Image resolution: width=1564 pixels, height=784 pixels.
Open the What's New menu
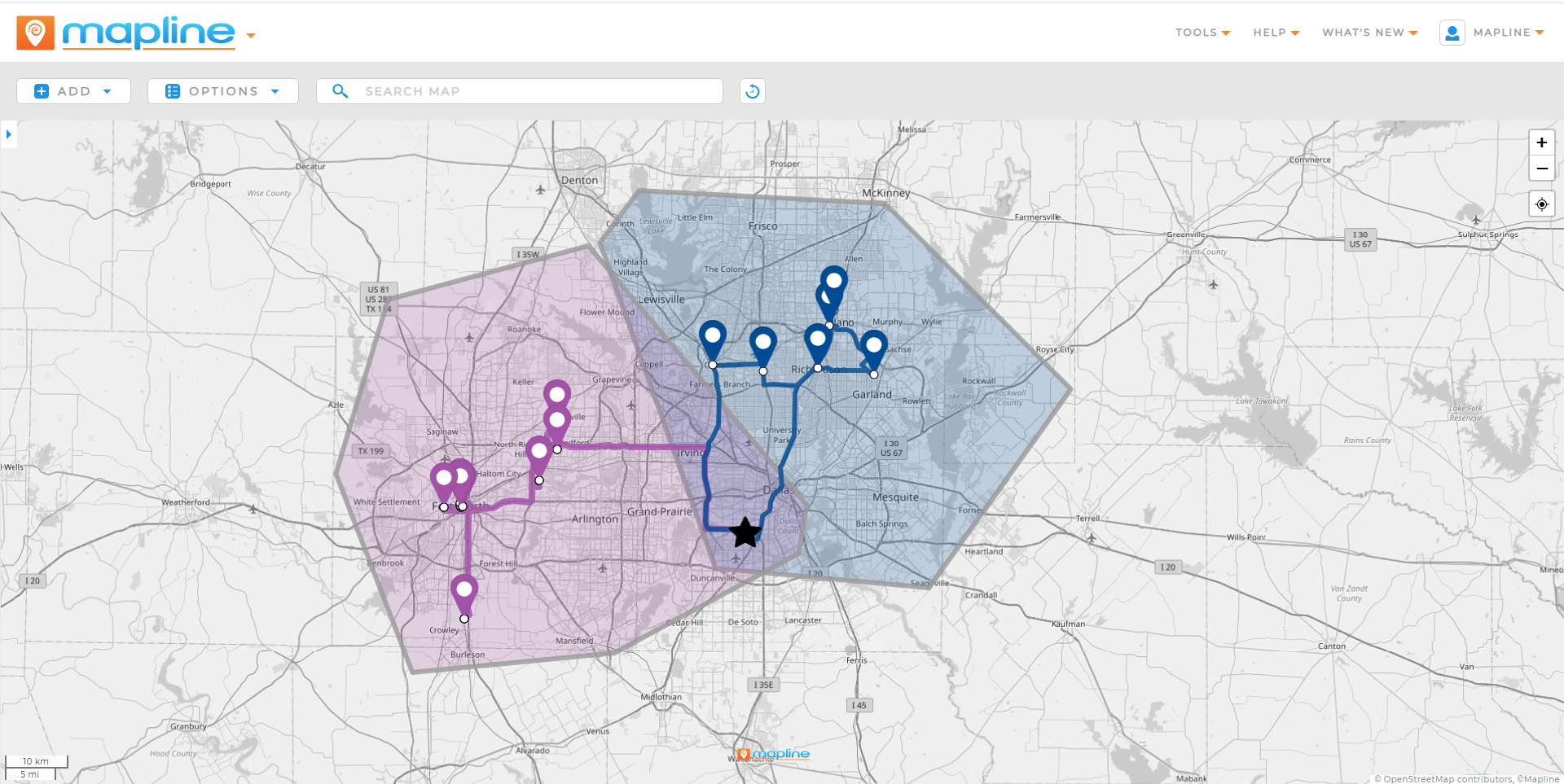(x=1369, y=33)
